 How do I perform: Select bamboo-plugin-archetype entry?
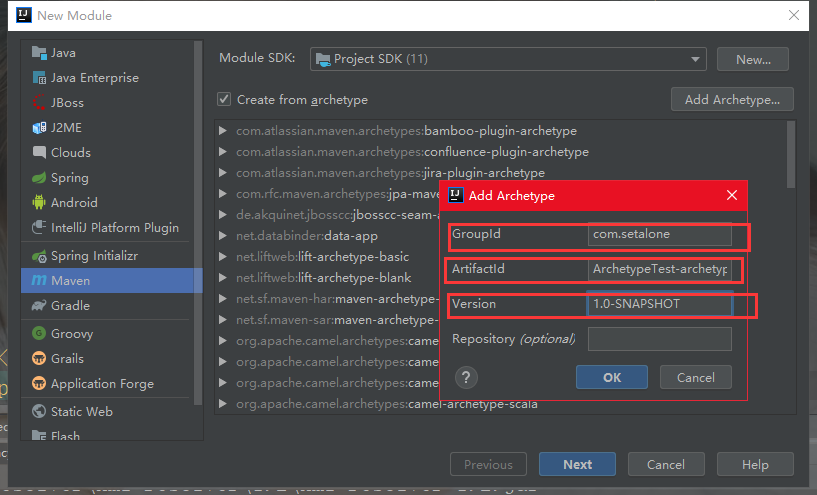tap(406, 130)
